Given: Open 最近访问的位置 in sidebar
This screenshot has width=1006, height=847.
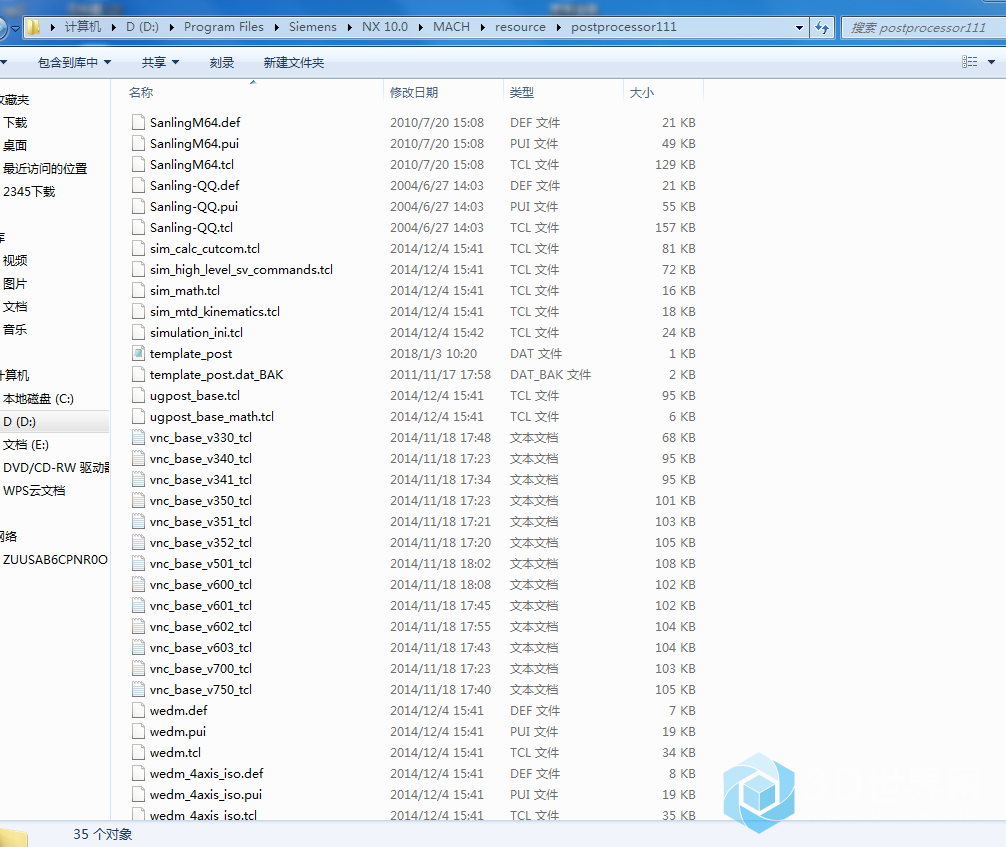Looking at the screenshot, I should pyautogui.click(x=45, y=169).
